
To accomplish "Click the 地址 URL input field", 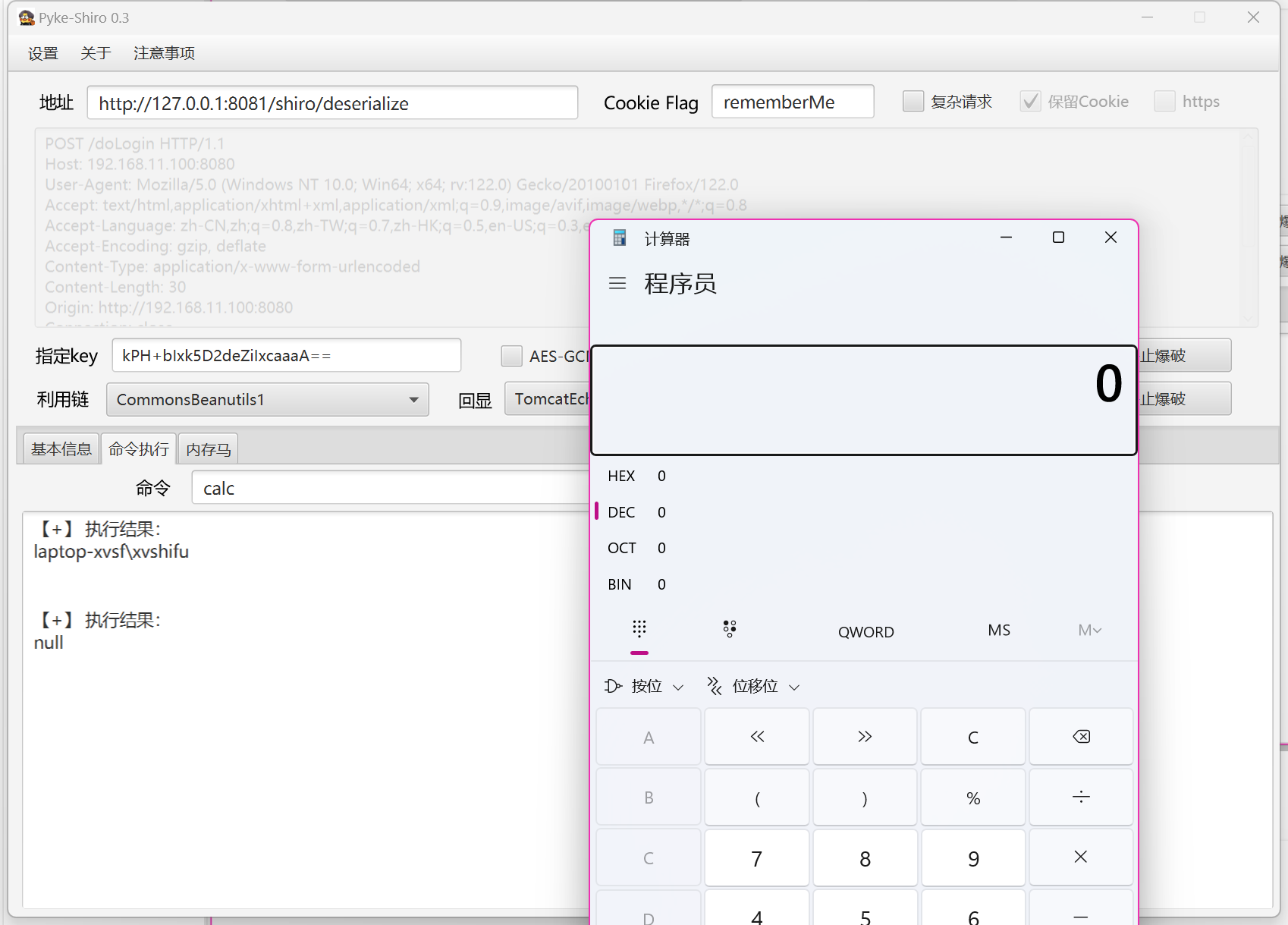I will pos(332,102).
